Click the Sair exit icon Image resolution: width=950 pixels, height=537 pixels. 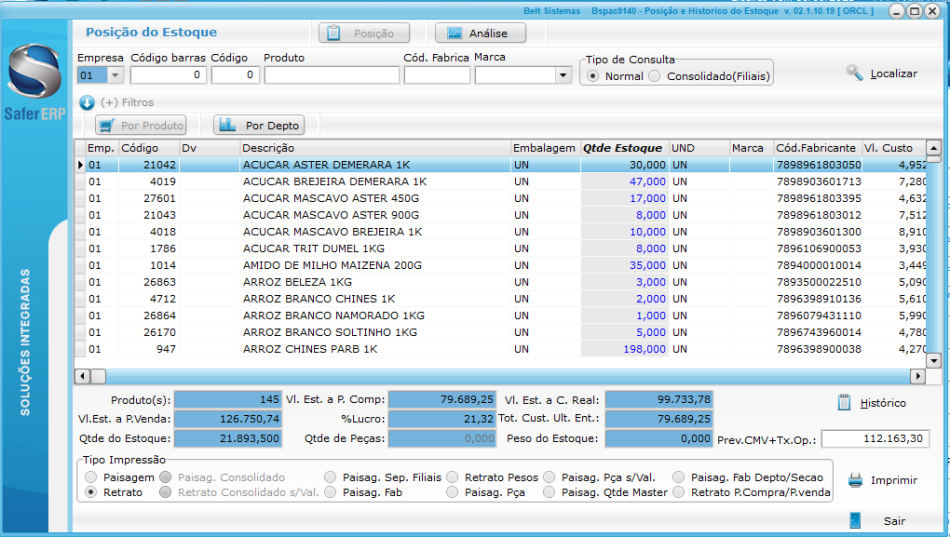[855, 520]
